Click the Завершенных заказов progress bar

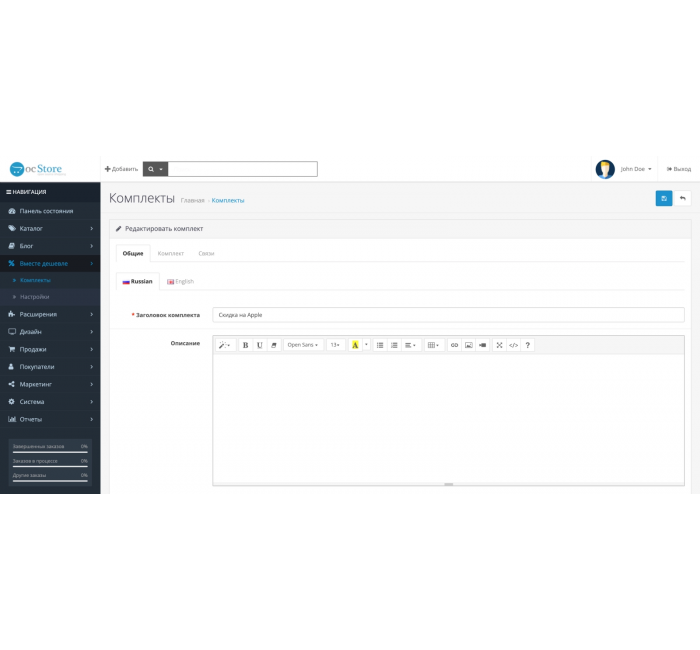50,452
